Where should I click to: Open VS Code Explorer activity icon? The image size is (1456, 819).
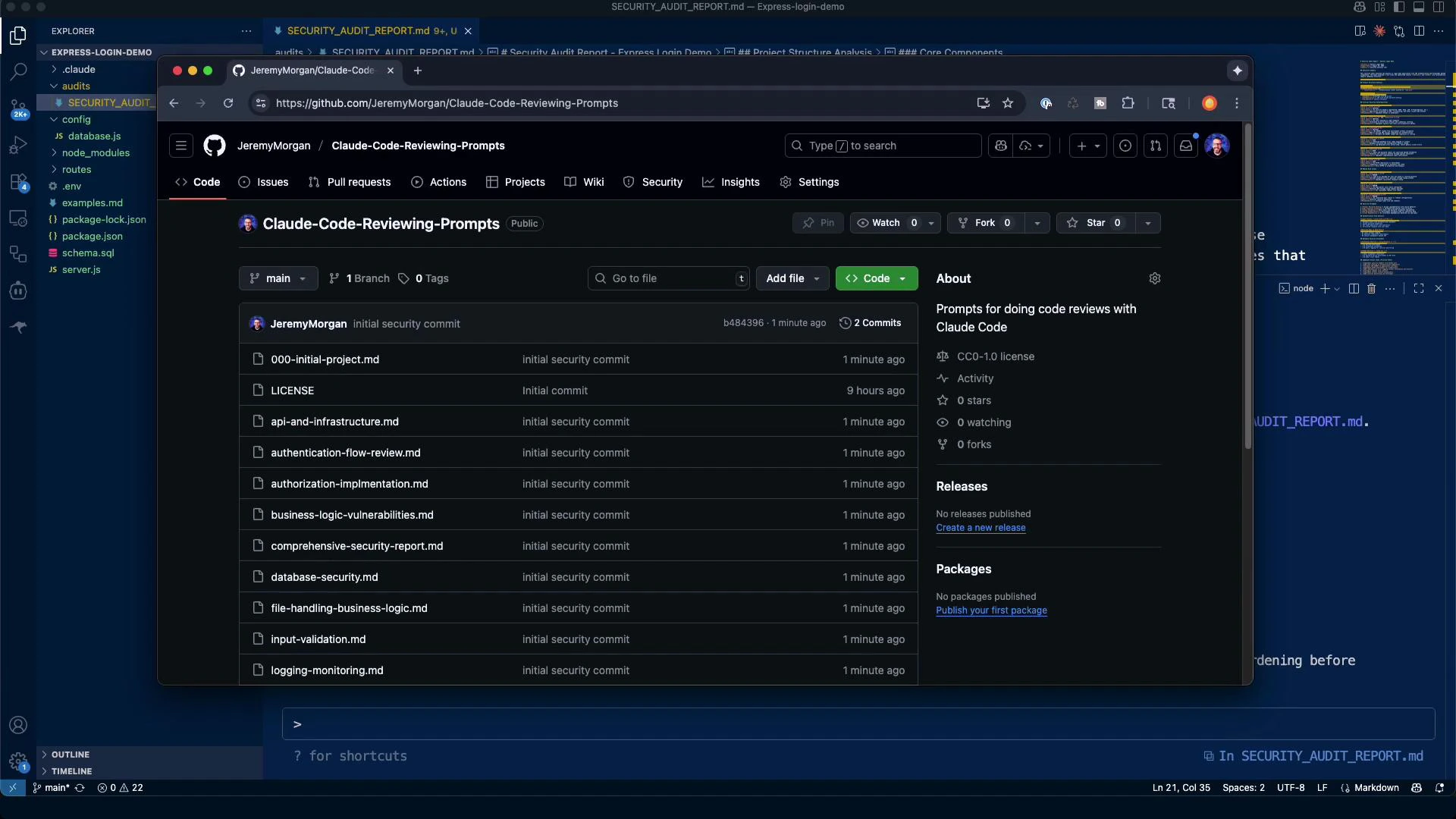click(x=18, y=36)
